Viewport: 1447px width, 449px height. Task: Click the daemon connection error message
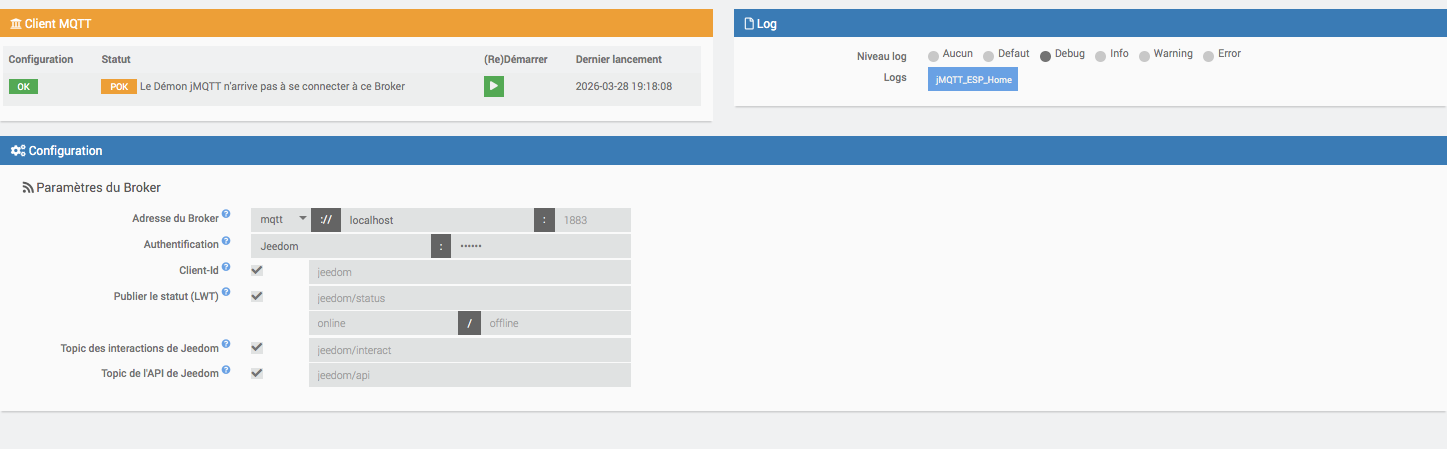272,87
